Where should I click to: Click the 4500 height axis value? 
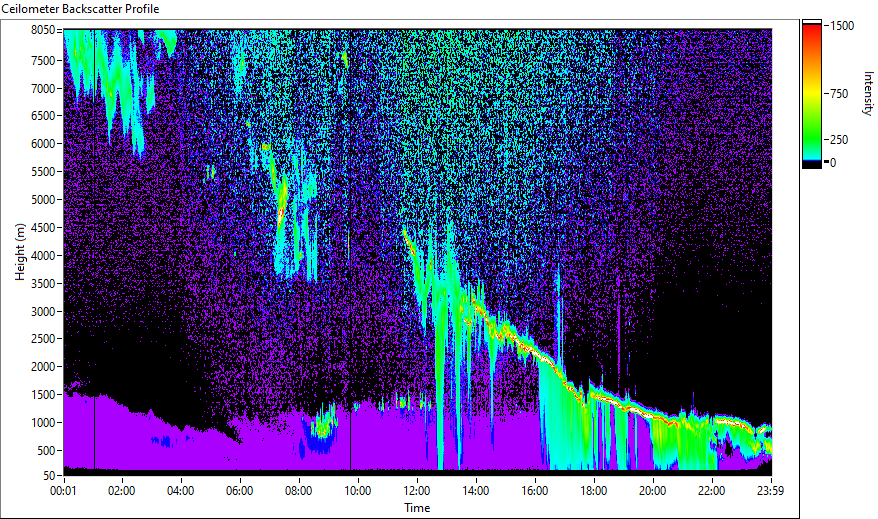coord(43,228)
